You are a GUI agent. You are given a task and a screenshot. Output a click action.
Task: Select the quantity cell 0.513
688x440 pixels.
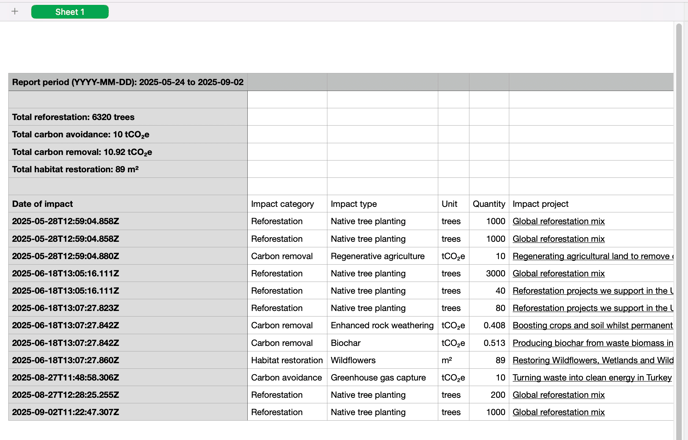tap(489, 343)
